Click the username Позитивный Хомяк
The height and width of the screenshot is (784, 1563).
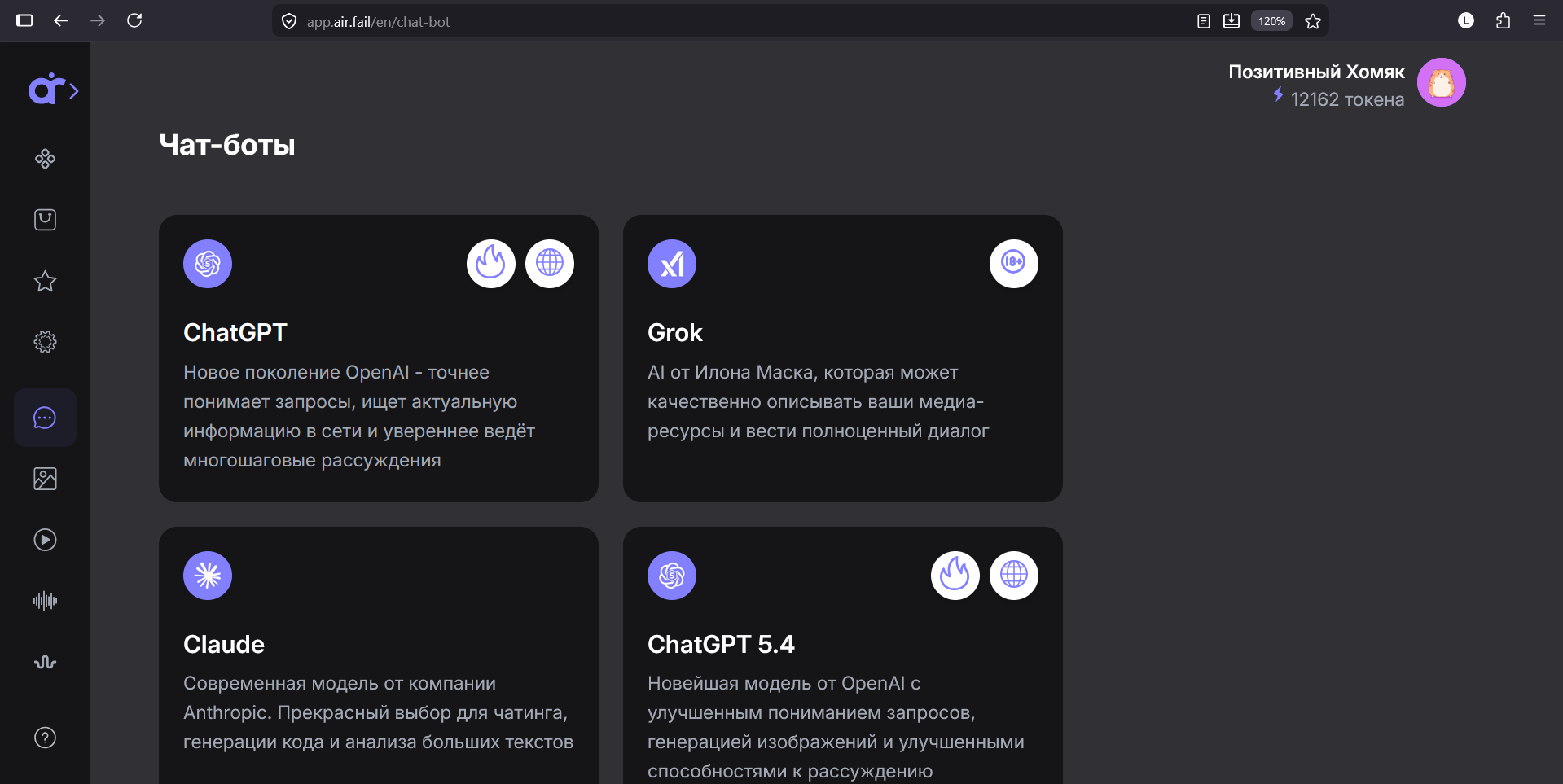click(x=1316, y=72)
